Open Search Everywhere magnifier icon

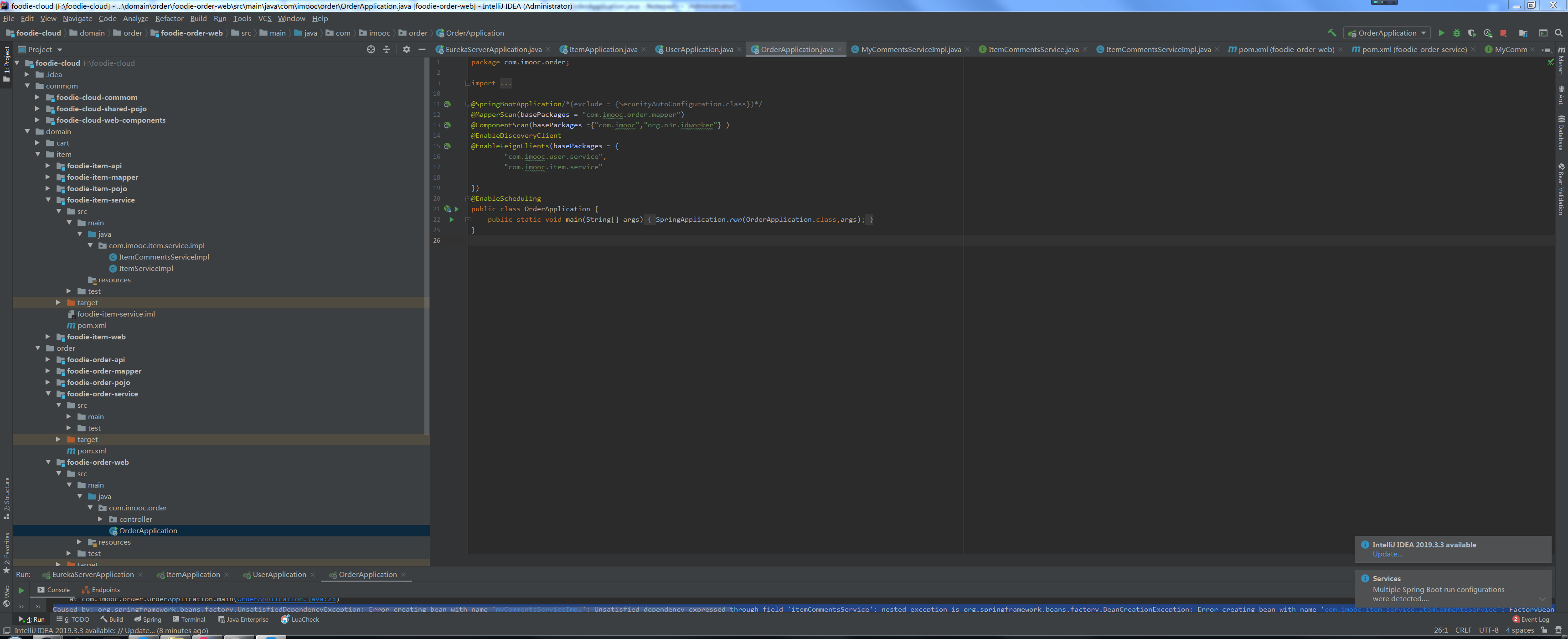pos(1559,33)
